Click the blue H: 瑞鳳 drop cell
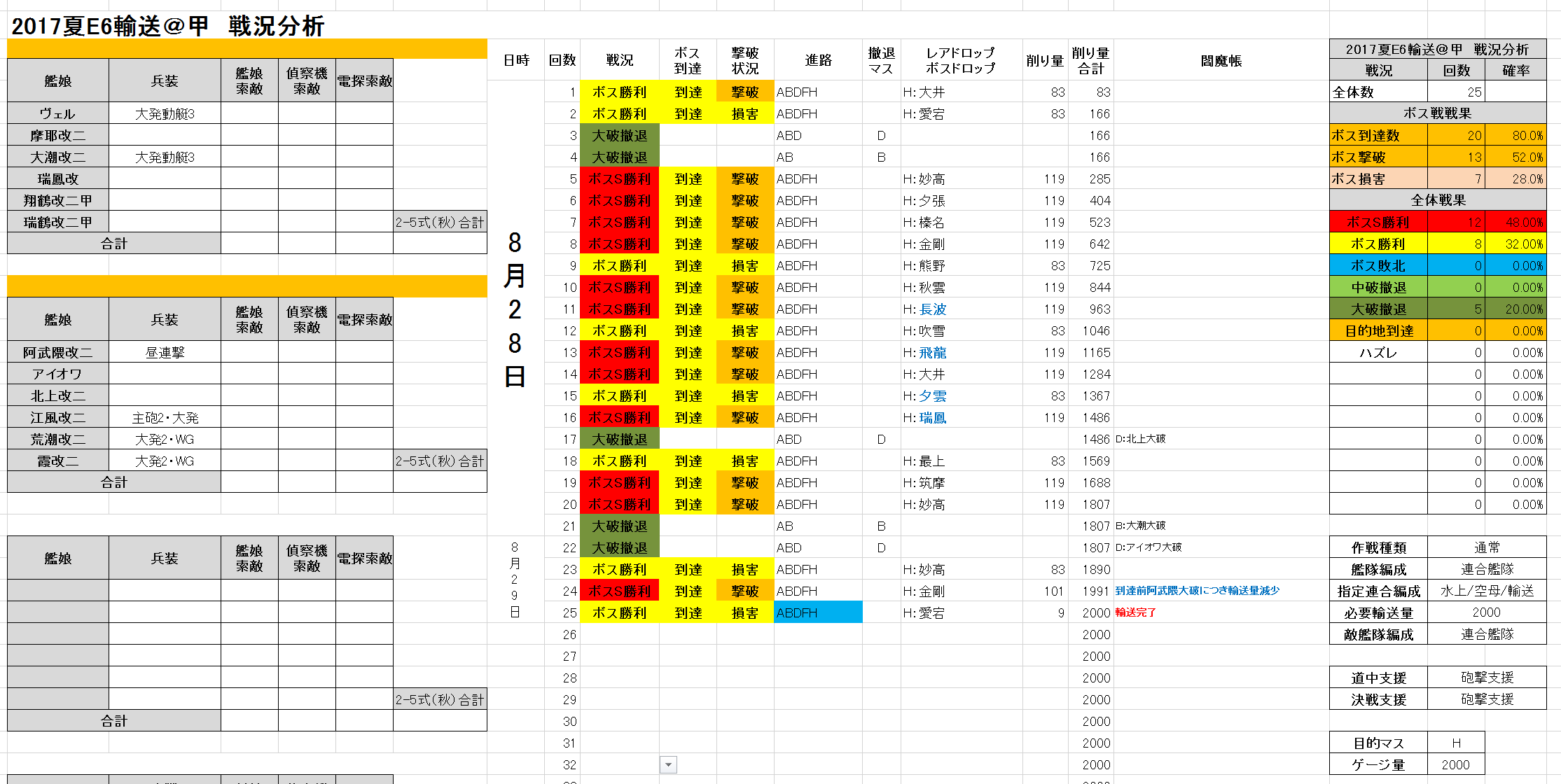The image size is (1561, 784). 924,417
